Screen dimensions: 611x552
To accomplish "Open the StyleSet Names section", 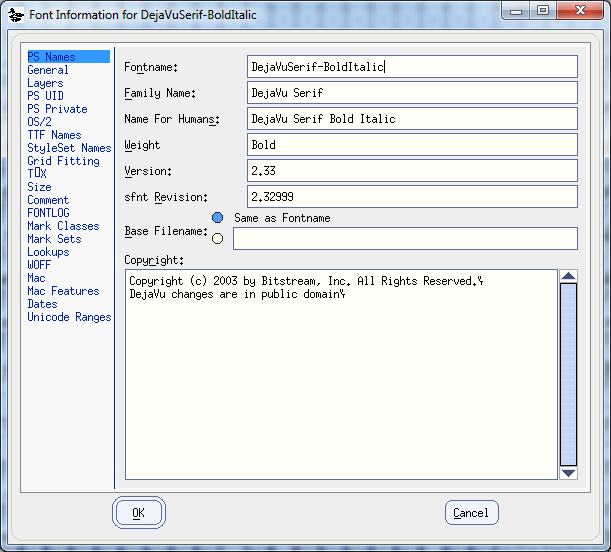I will [x=69, y=148].
